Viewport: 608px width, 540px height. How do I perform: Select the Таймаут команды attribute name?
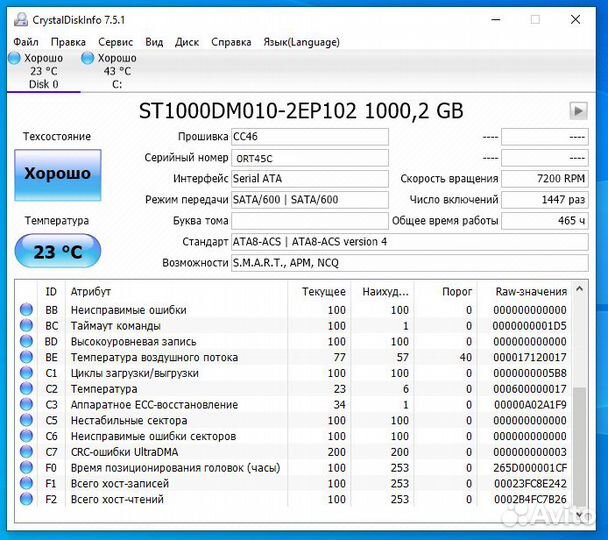click(x=116, y=326)
